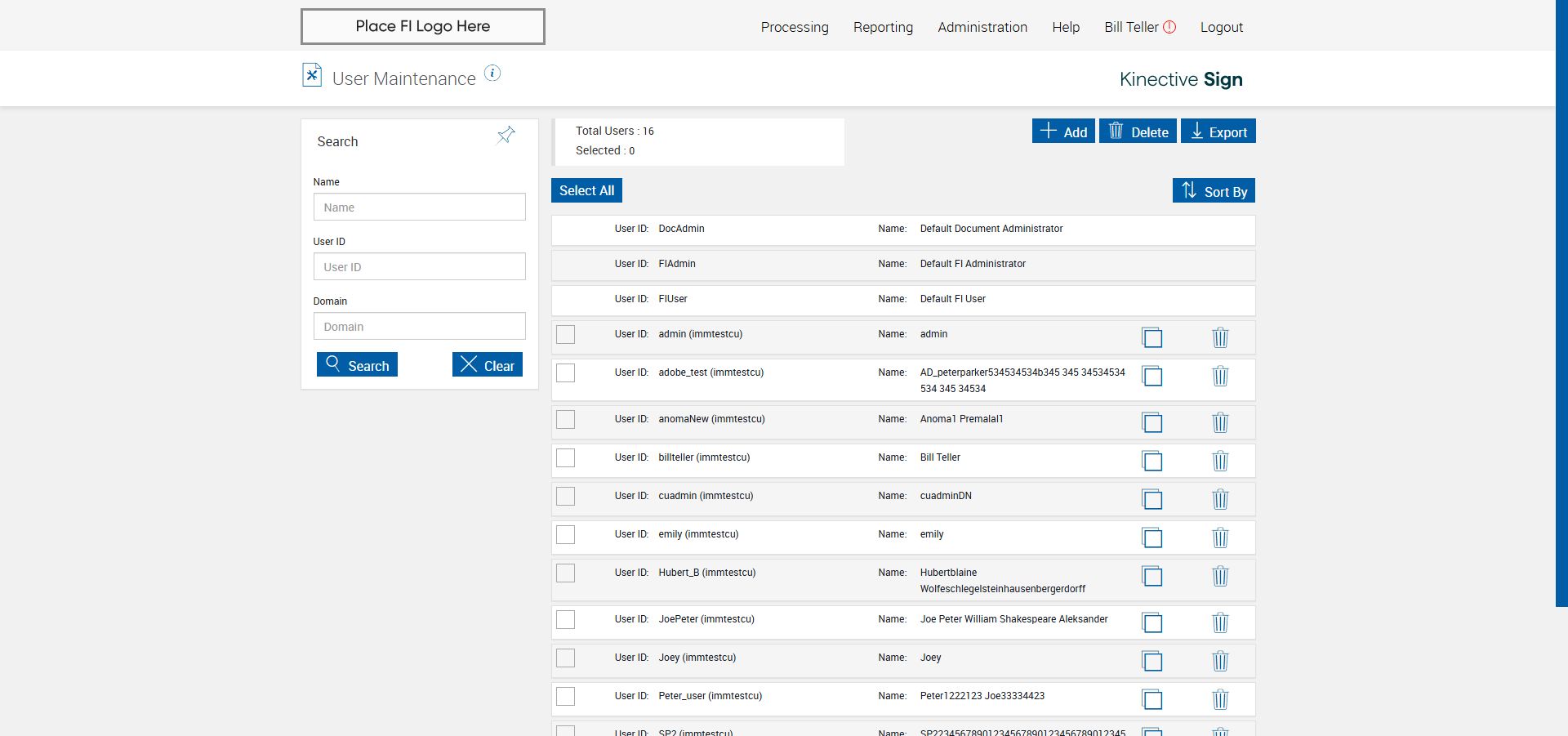1568x736 pixels.
Task: Check the adobe_test user checkbox
Action: [565, 372]
